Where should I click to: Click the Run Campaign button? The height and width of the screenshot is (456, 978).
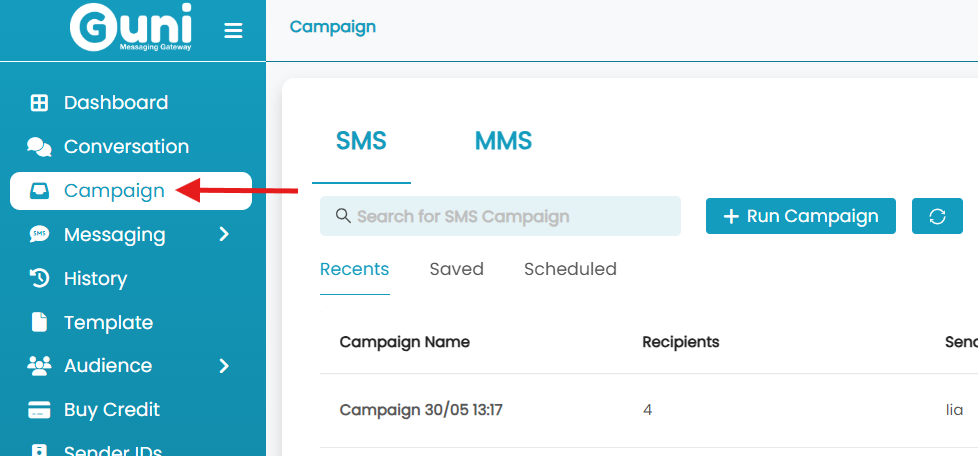tap(801, 216)
